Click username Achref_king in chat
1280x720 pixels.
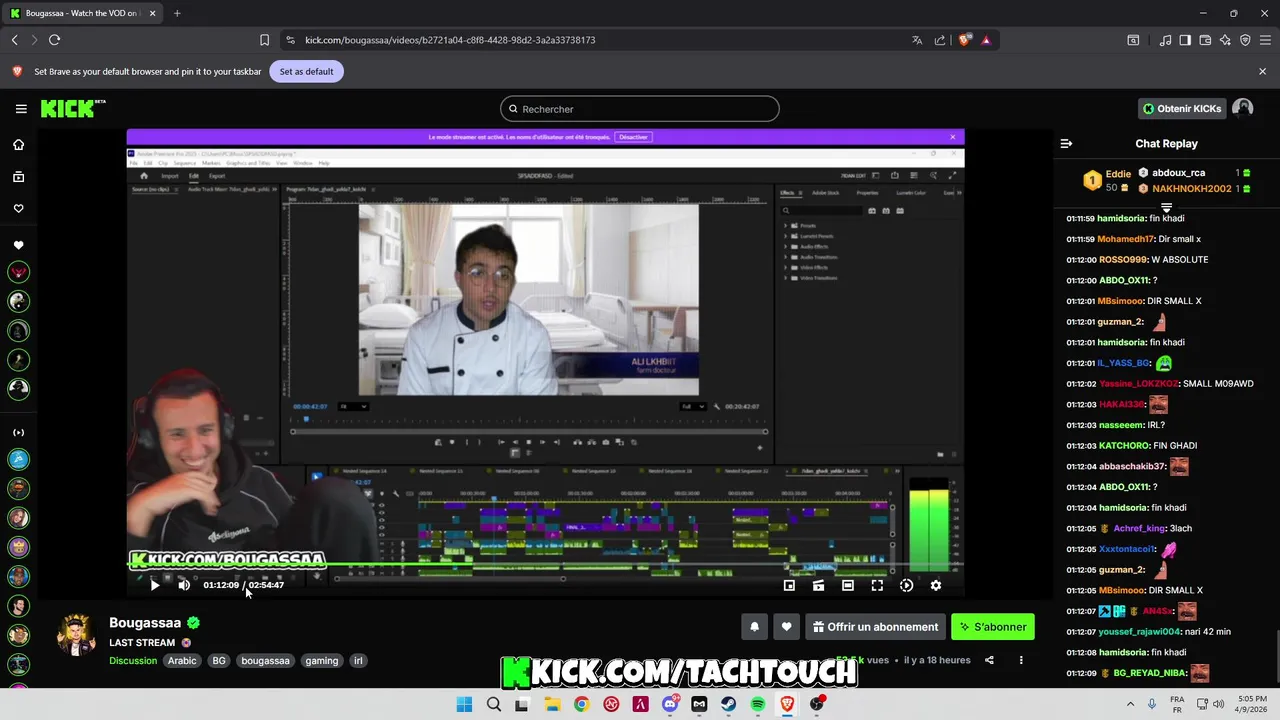point(1139,528)
